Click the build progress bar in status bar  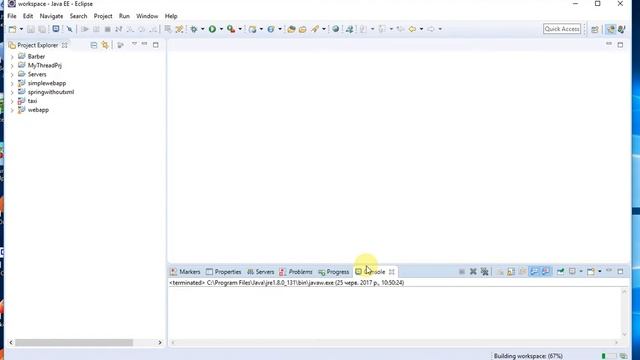pos(609,356)
